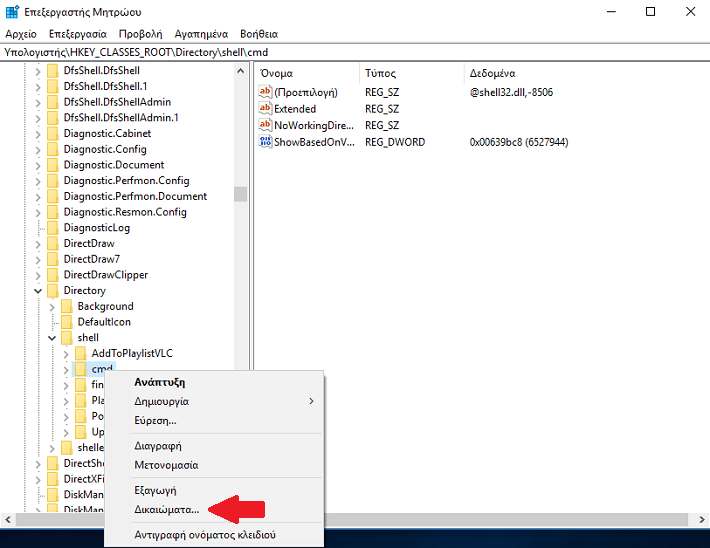This screenshot has width=710, height=548.
Task: Click the NoWorkingDire... string value icon
Action: click(265, 125)
